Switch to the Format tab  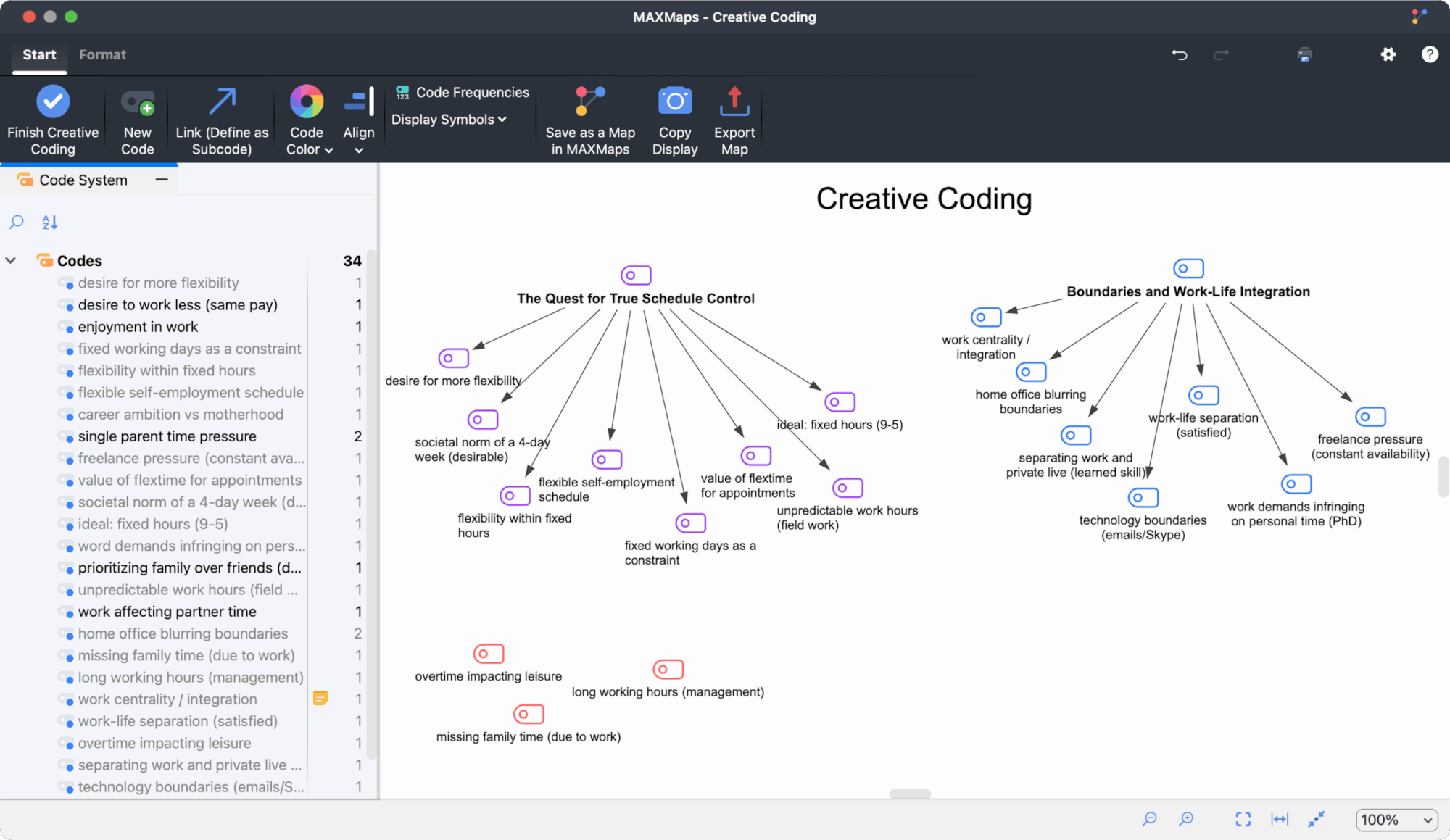(x=102, y=55)
